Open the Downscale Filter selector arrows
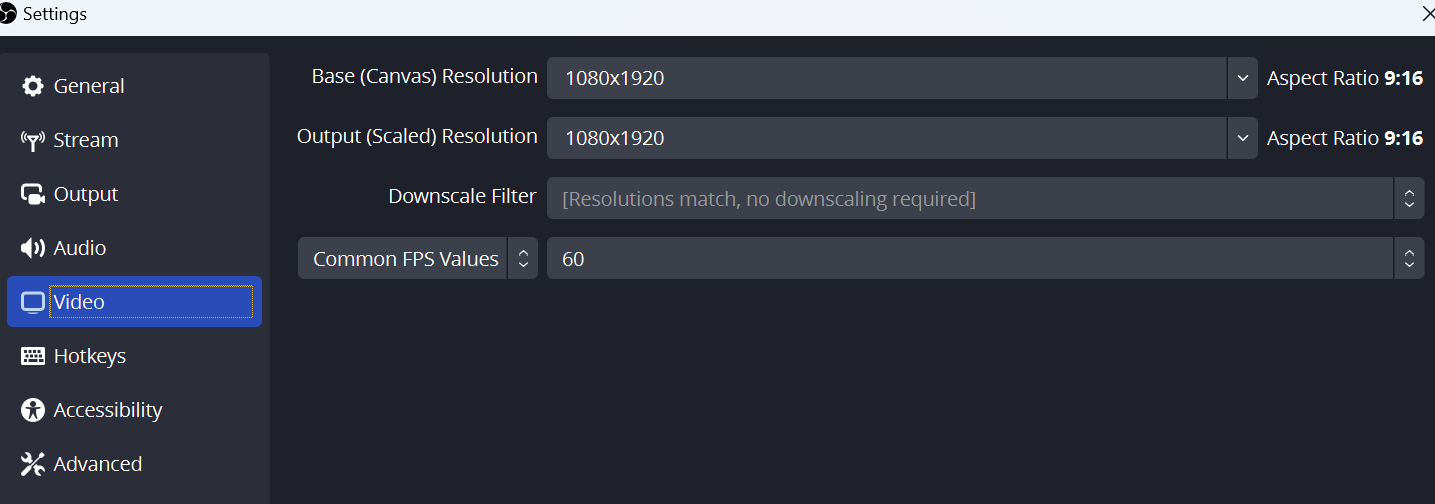This screenshot has height=504, width=1435. (x=1408, y=198)
